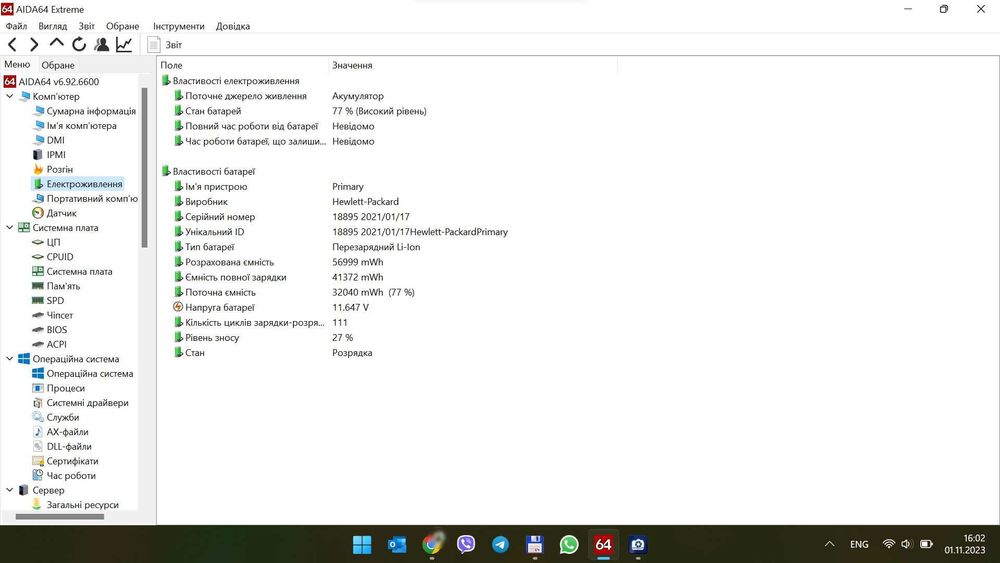Open the graph chart toolbar icon

pyautogui.click(x=124, y=44)
